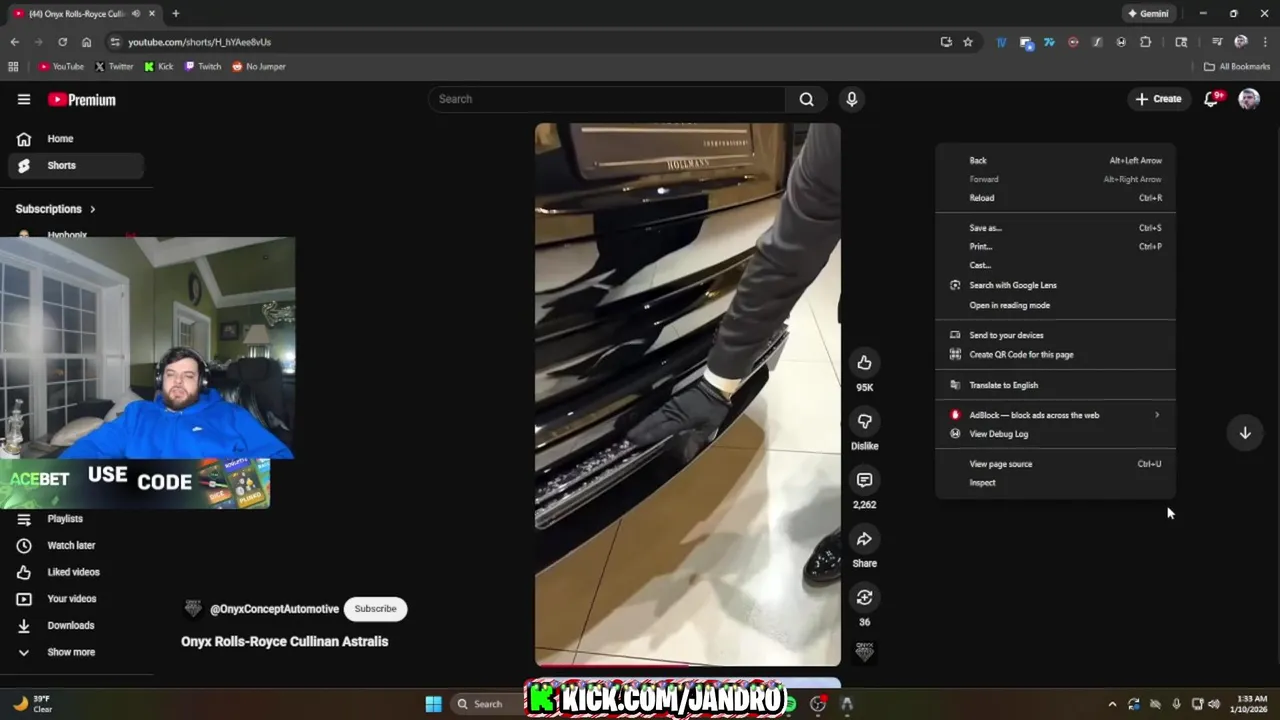Select Inspect in the context menu
This screenshot has width=1280, height=720.
click(x=1055, y=483)
